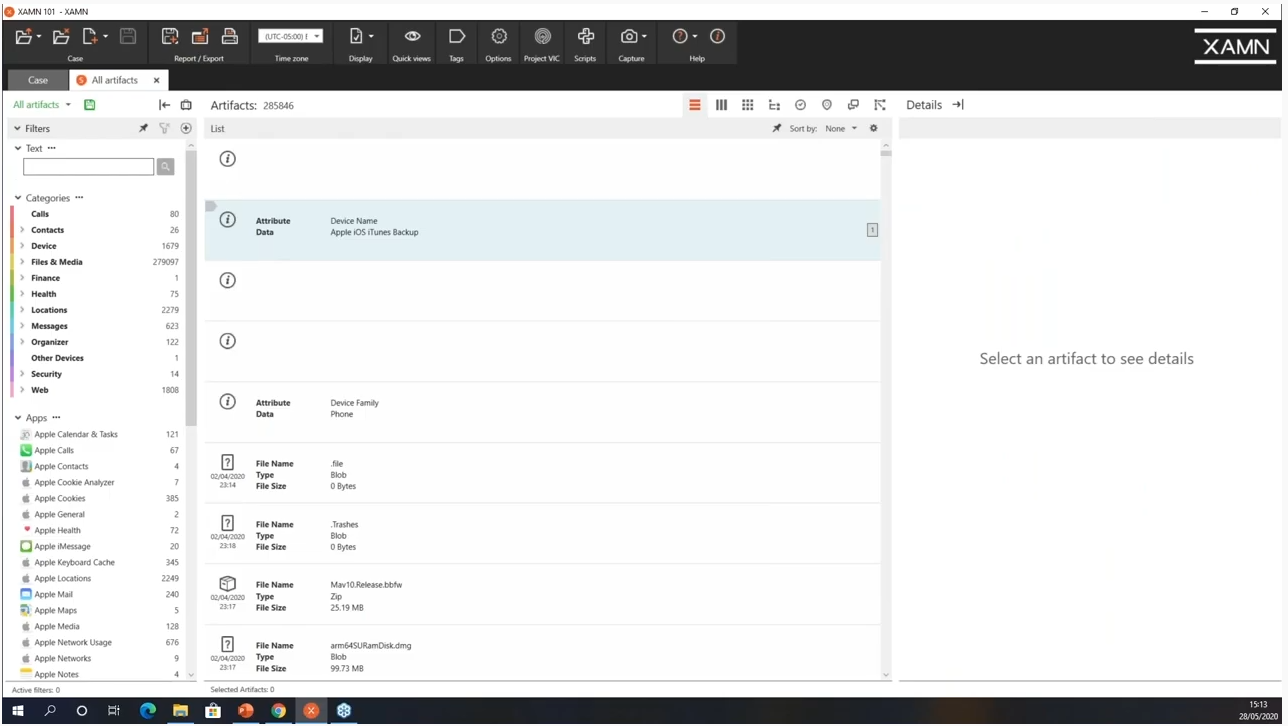
Task: Expand the Files & Media category
Action: coord(22,262)
